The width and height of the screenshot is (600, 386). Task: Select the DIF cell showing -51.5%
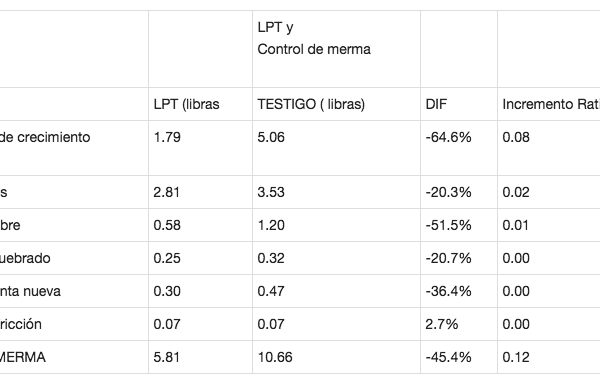click(459, 225)
